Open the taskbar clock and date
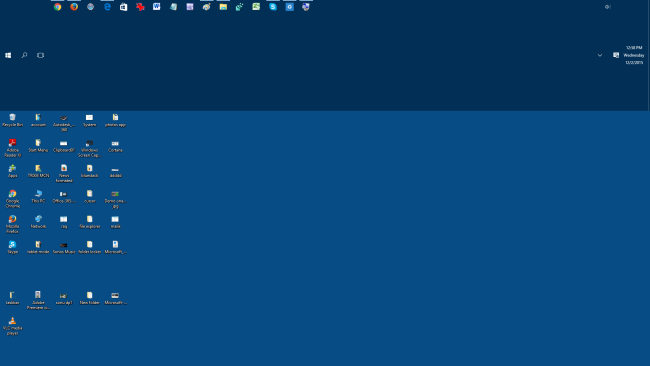This screenshot has width=650, height=366. [634, 55]
